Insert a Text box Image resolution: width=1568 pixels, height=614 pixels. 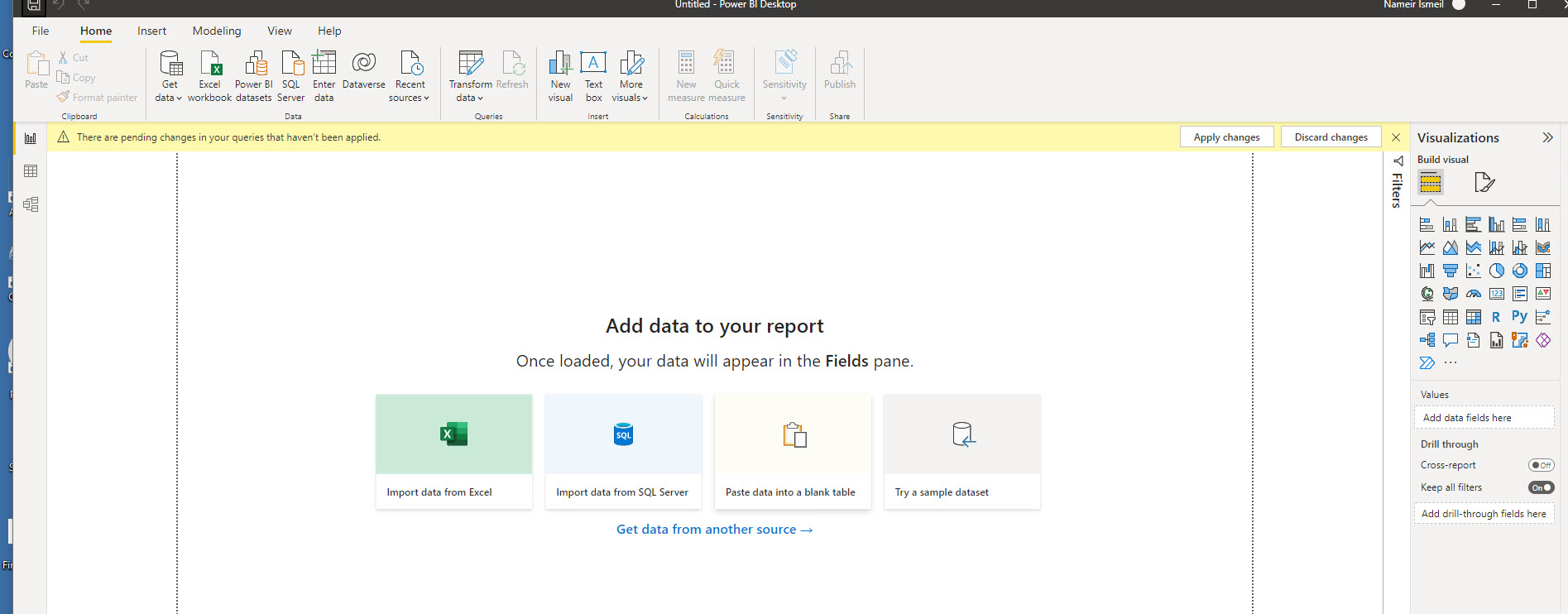coord(593,75)
